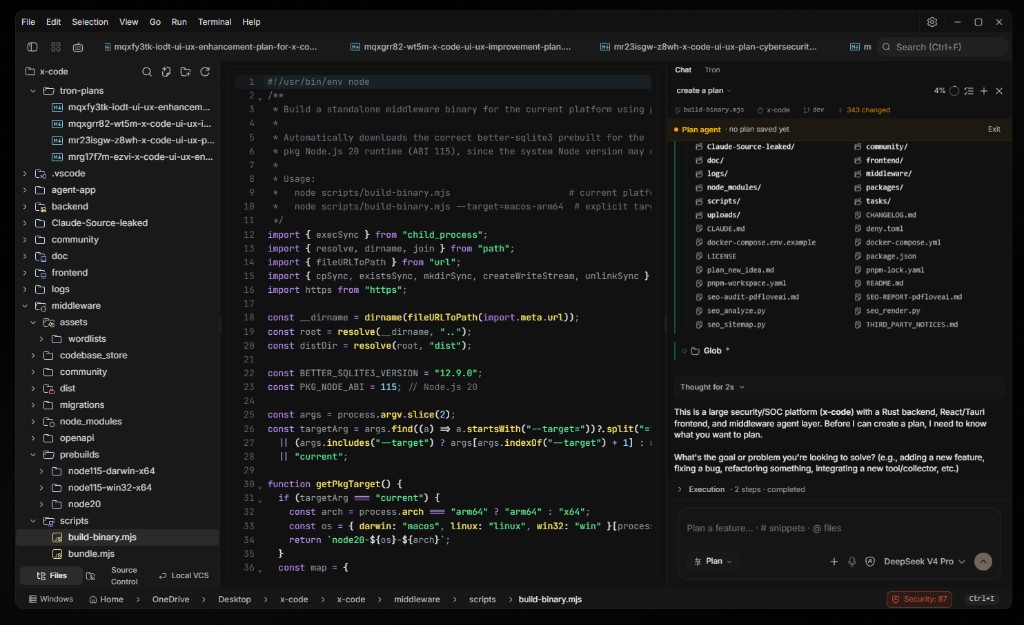The image size is (1024, 625).
Task: Click the Security: 87 status badge
Action: tap(919, 599)
